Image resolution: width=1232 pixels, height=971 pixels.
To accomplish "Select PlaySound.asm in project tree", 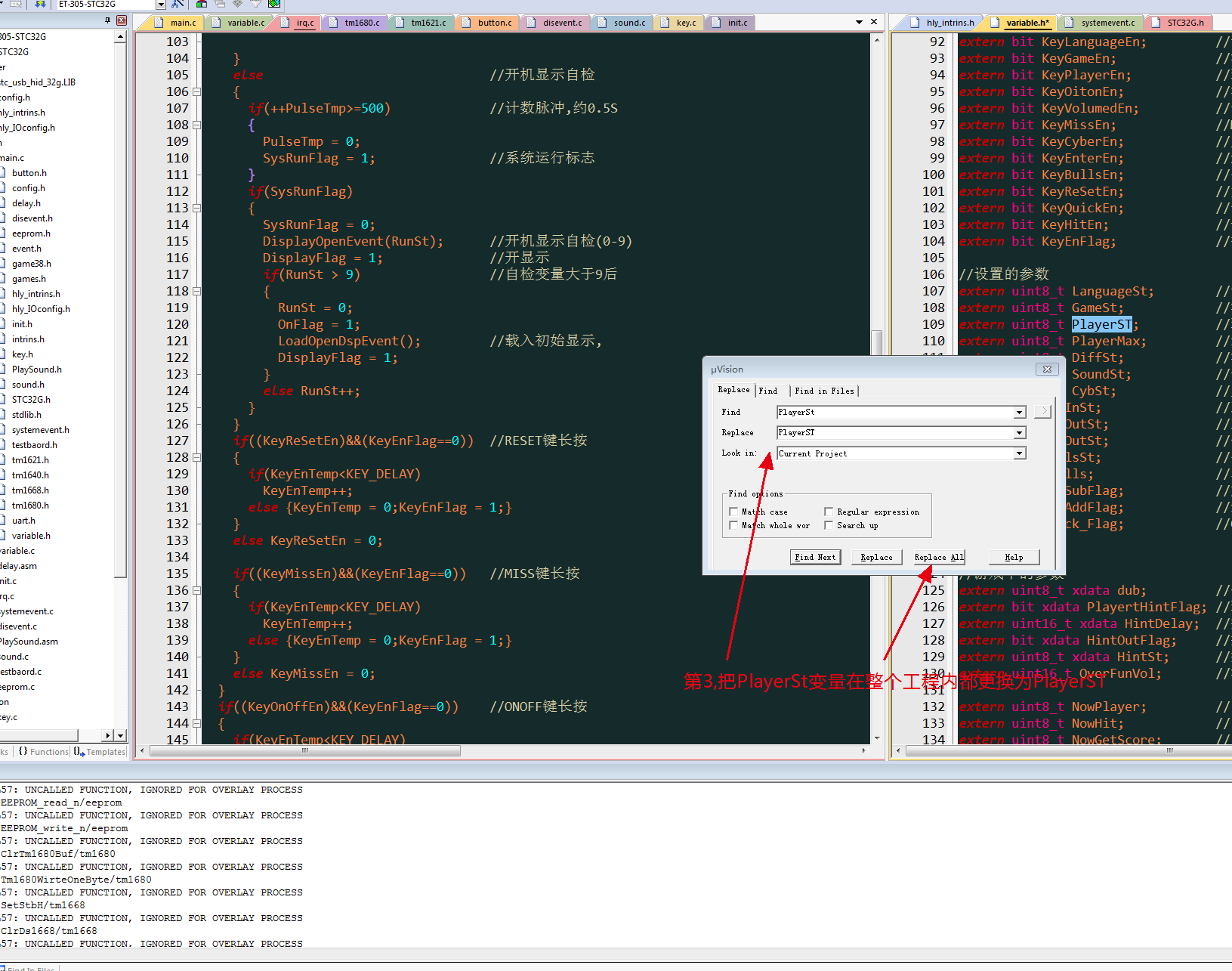I will click(x=29, y=642).
